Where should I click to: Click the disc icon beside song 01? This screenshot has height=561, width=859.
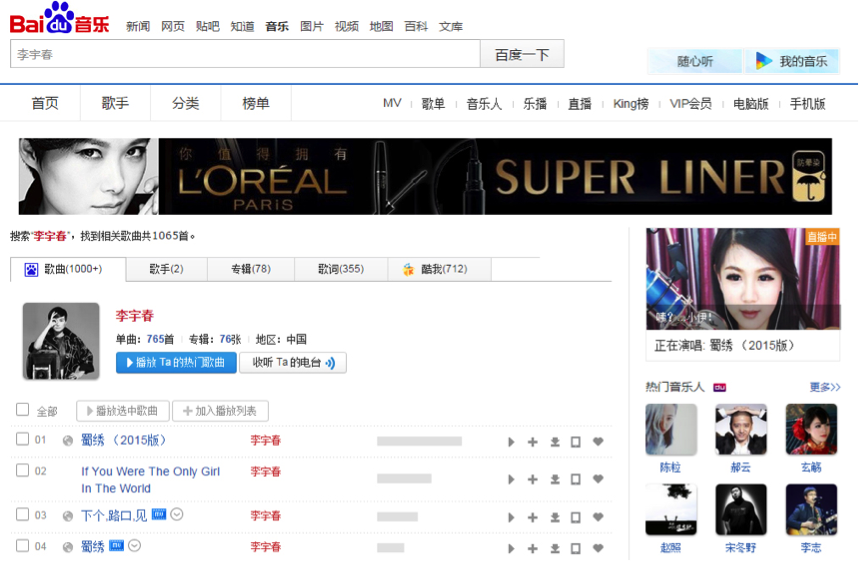(x=68, y=441)
